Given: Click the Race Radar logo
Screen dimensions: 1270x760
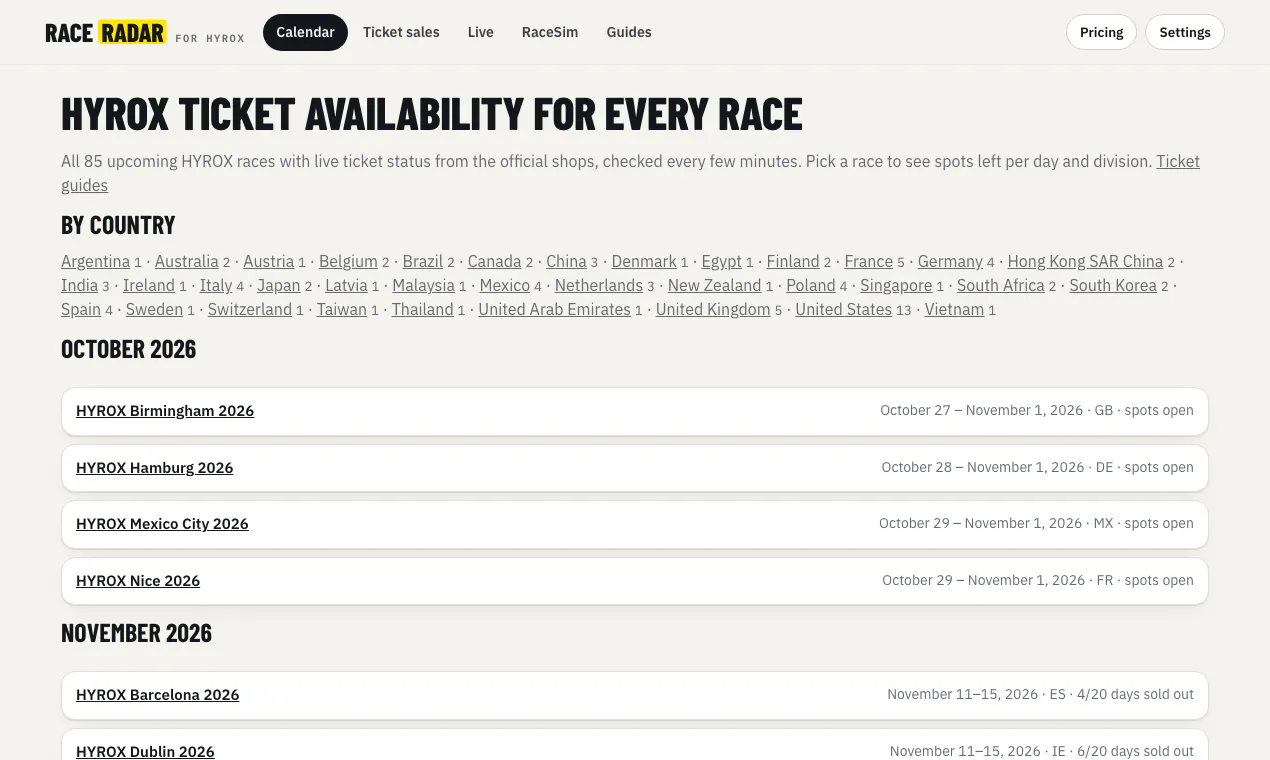Looking at the screenshot, I should click(x=145, y=32).
